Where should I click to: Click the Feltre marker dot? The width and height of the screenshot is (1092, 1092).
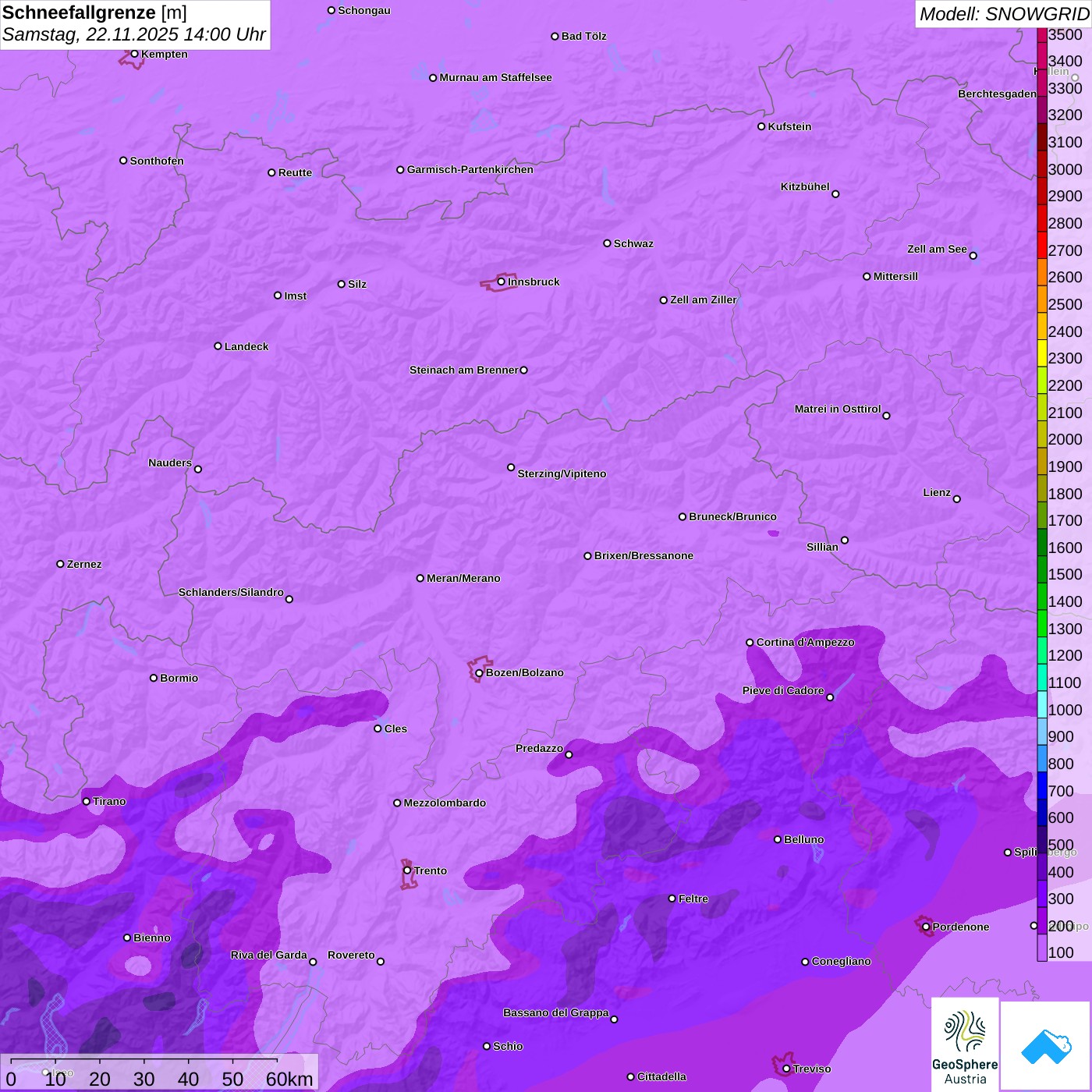pyautogui.click(x=672, y=899)
